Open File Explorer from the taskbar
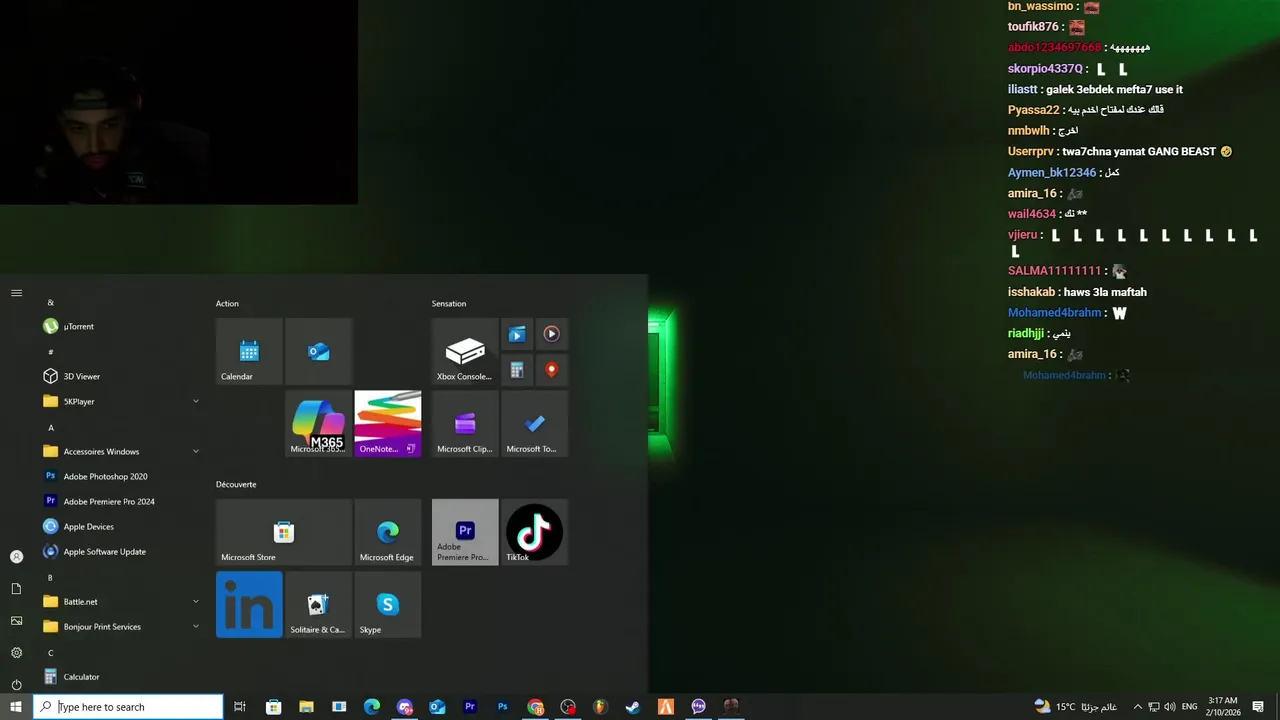Viewport: 1280px width, 720px height. [306, 707]
